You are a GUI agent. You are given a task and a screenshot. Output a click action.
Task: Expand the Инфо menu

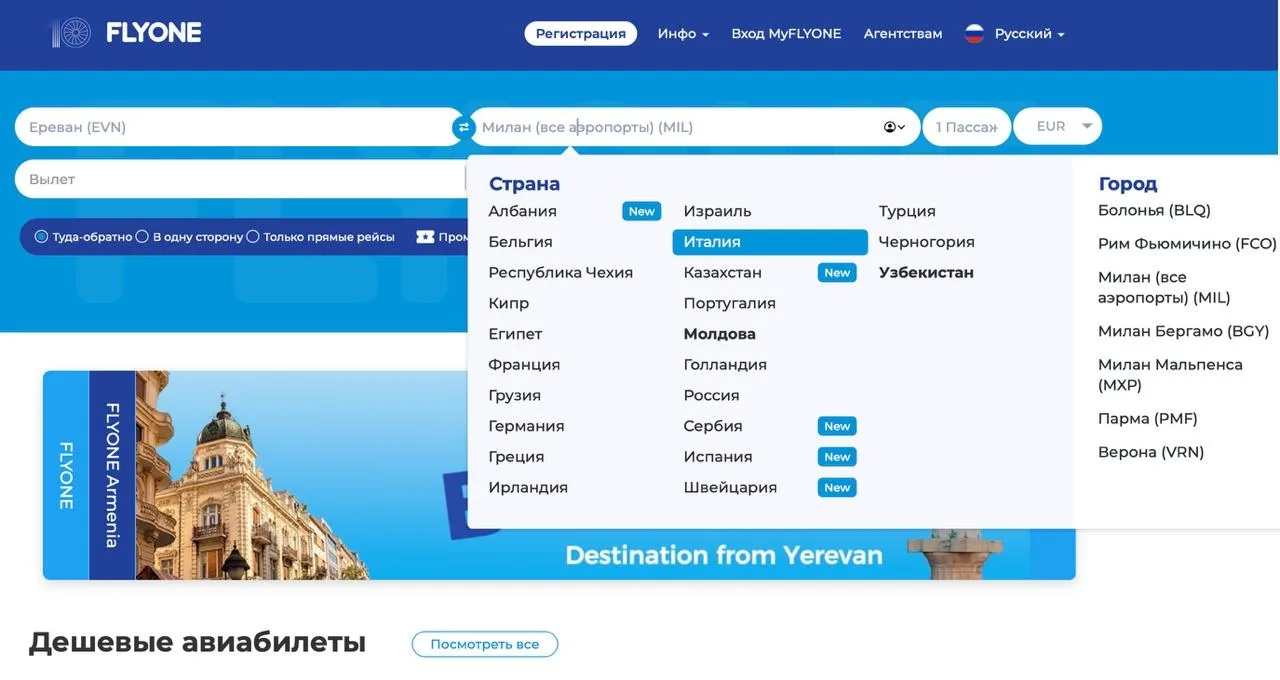(x=683, y=34)
